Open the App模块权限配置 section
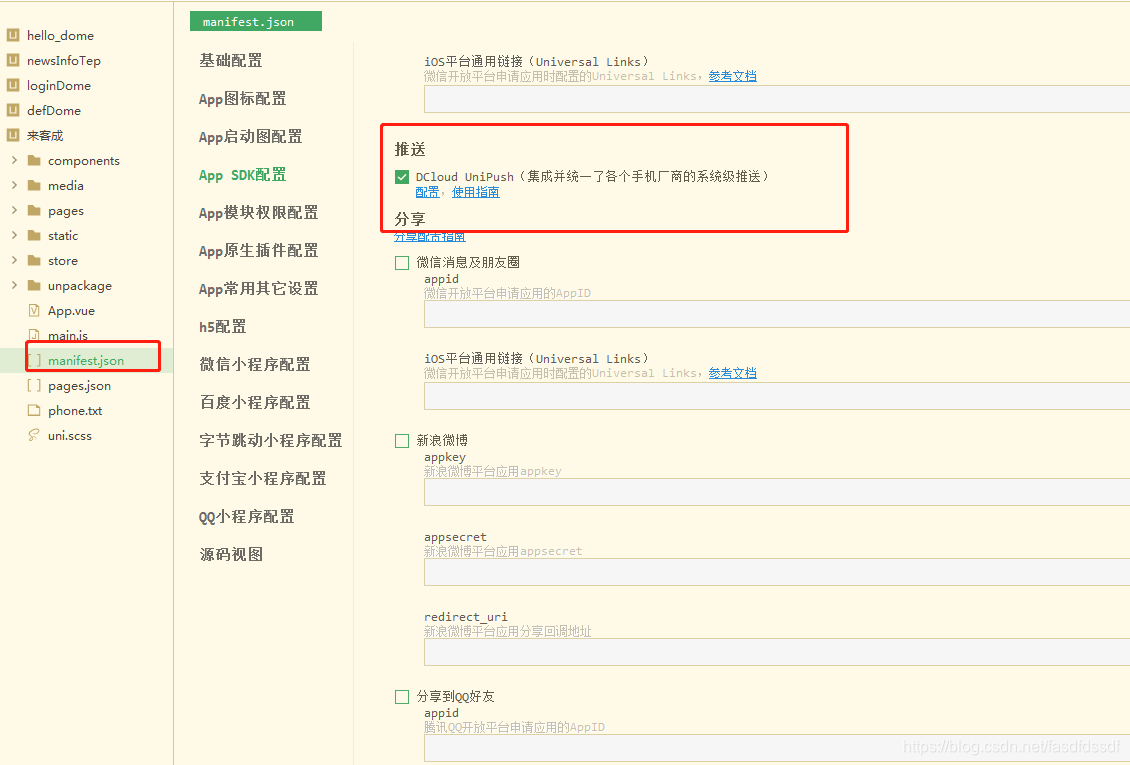Screen dimensions: 1130x765 coord(258,212)
